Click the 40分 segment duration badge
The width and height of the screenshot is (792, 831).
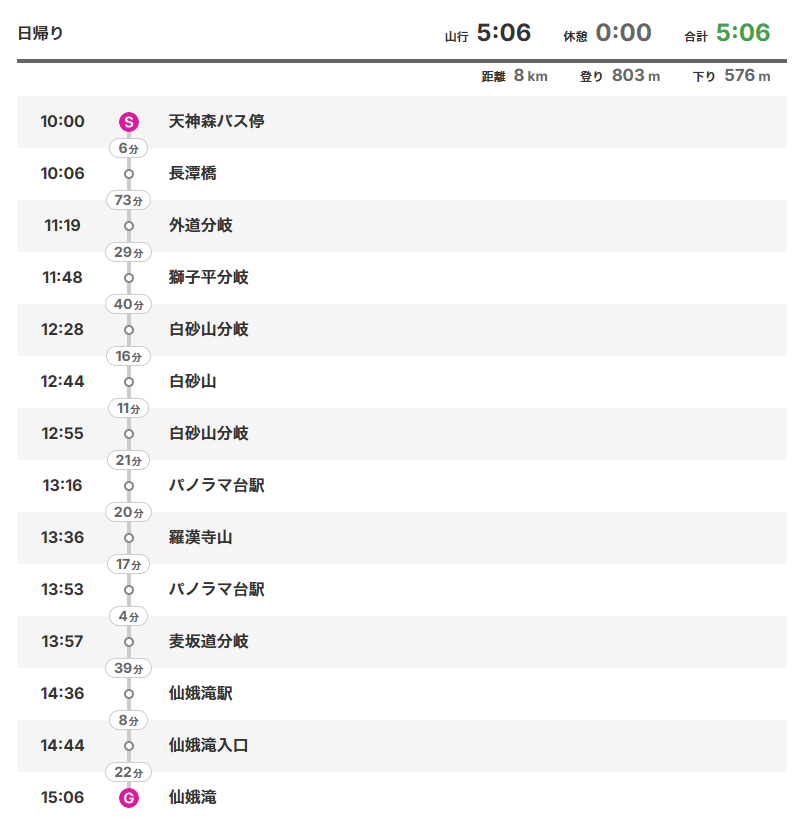coord(128,304)
